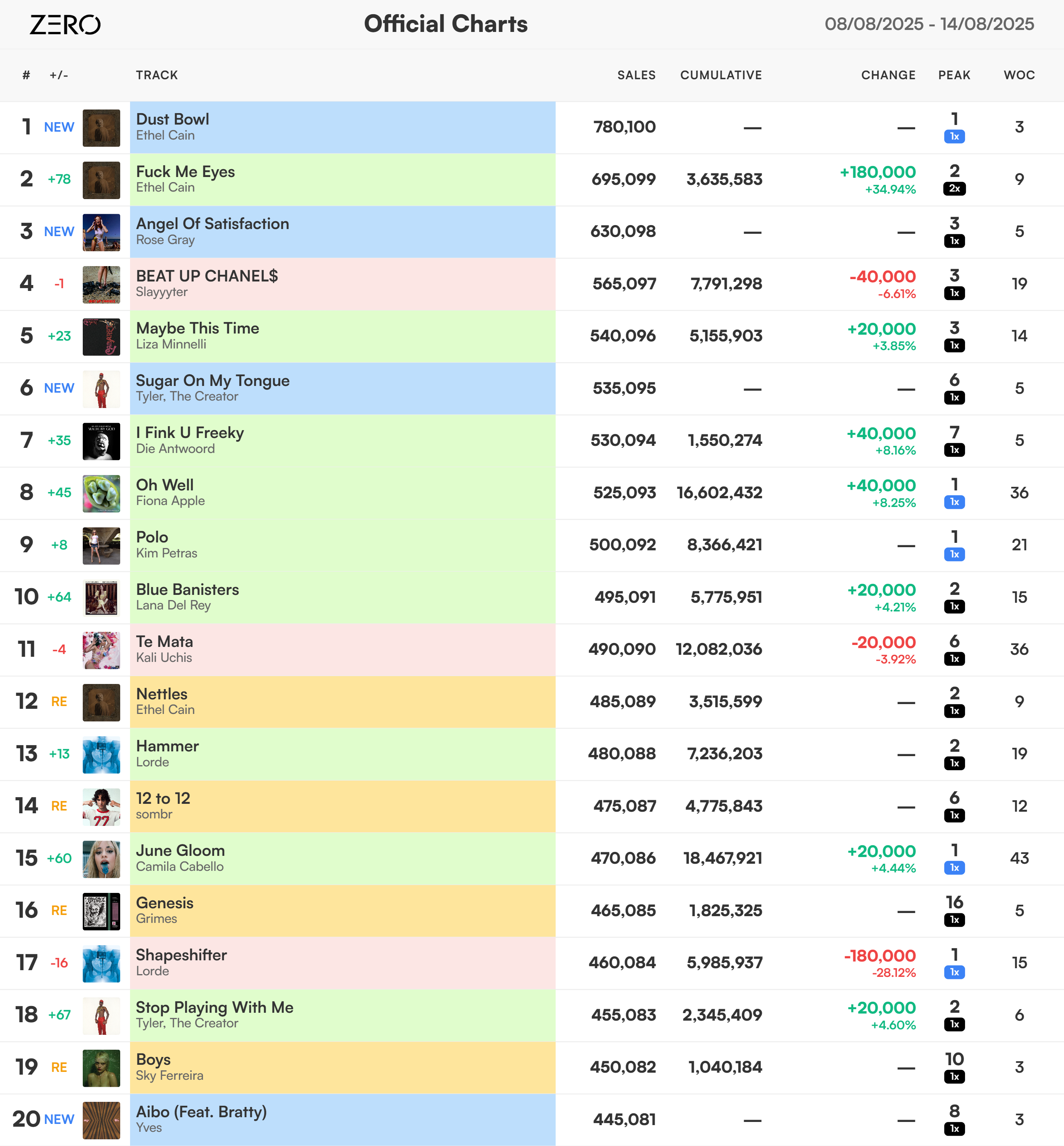Click the WOC column header
Image resolution: width=1064 pixels, height=1146 pixels.
click(1019, 75)
